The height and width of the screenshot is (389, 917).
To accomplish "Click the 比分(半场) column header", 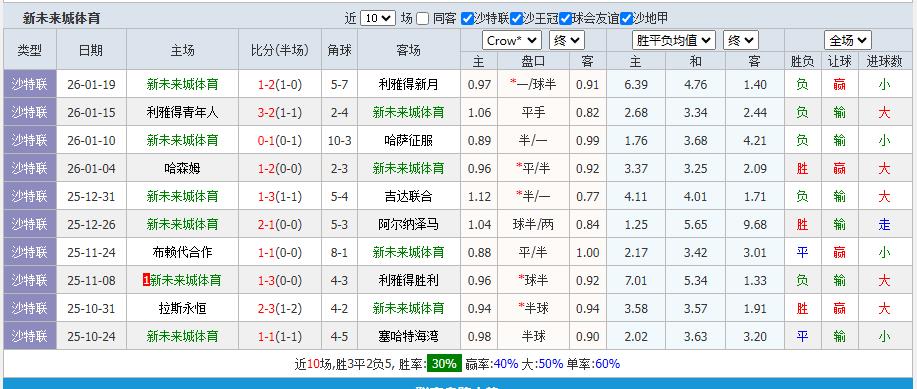I will (280, 50).
